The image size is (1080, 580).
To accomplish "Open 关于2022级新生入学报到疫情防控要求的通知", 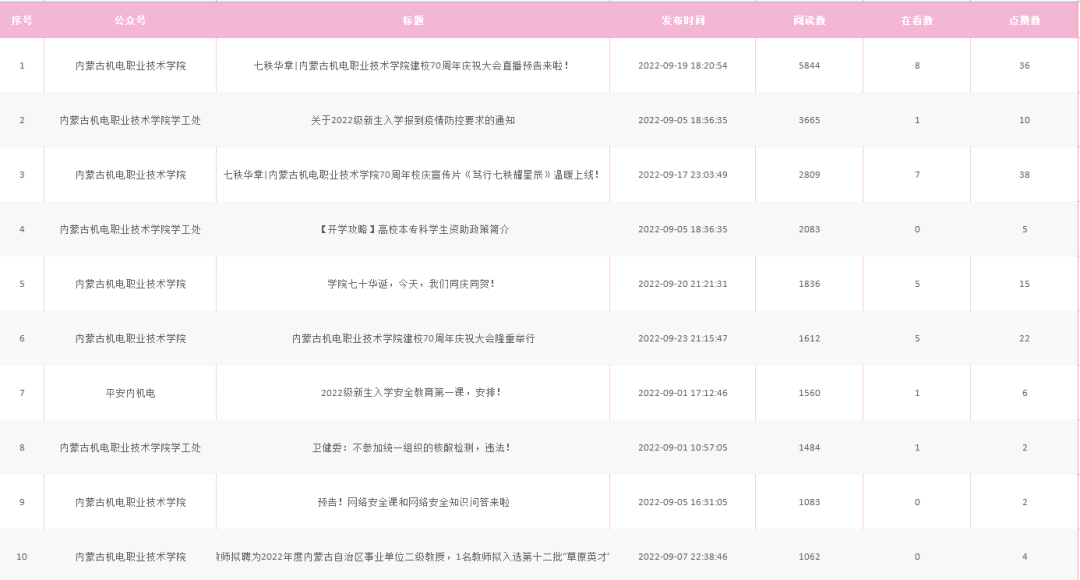I will tap(412, 120).
